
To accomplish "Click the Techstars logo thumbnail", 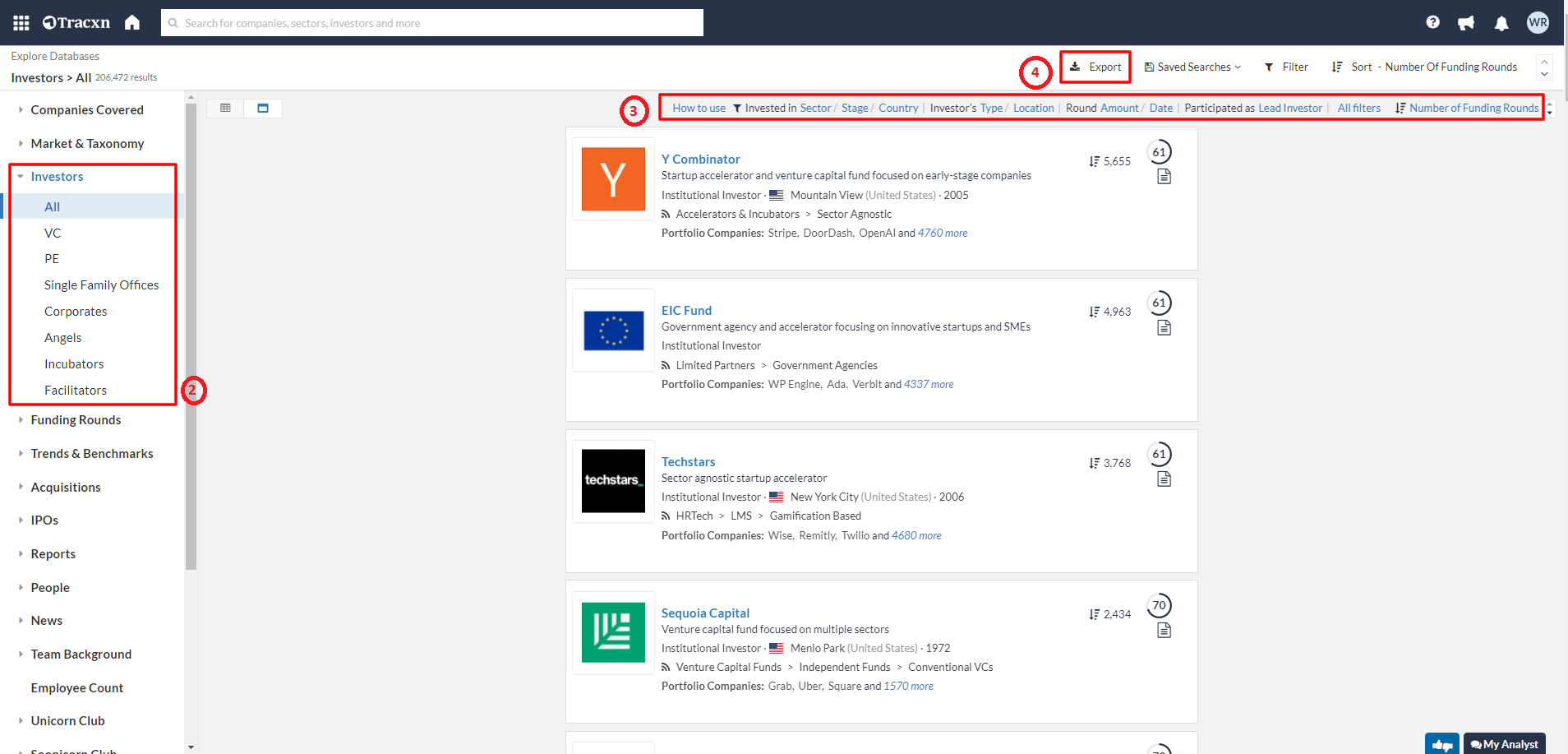I will (613, 481).
